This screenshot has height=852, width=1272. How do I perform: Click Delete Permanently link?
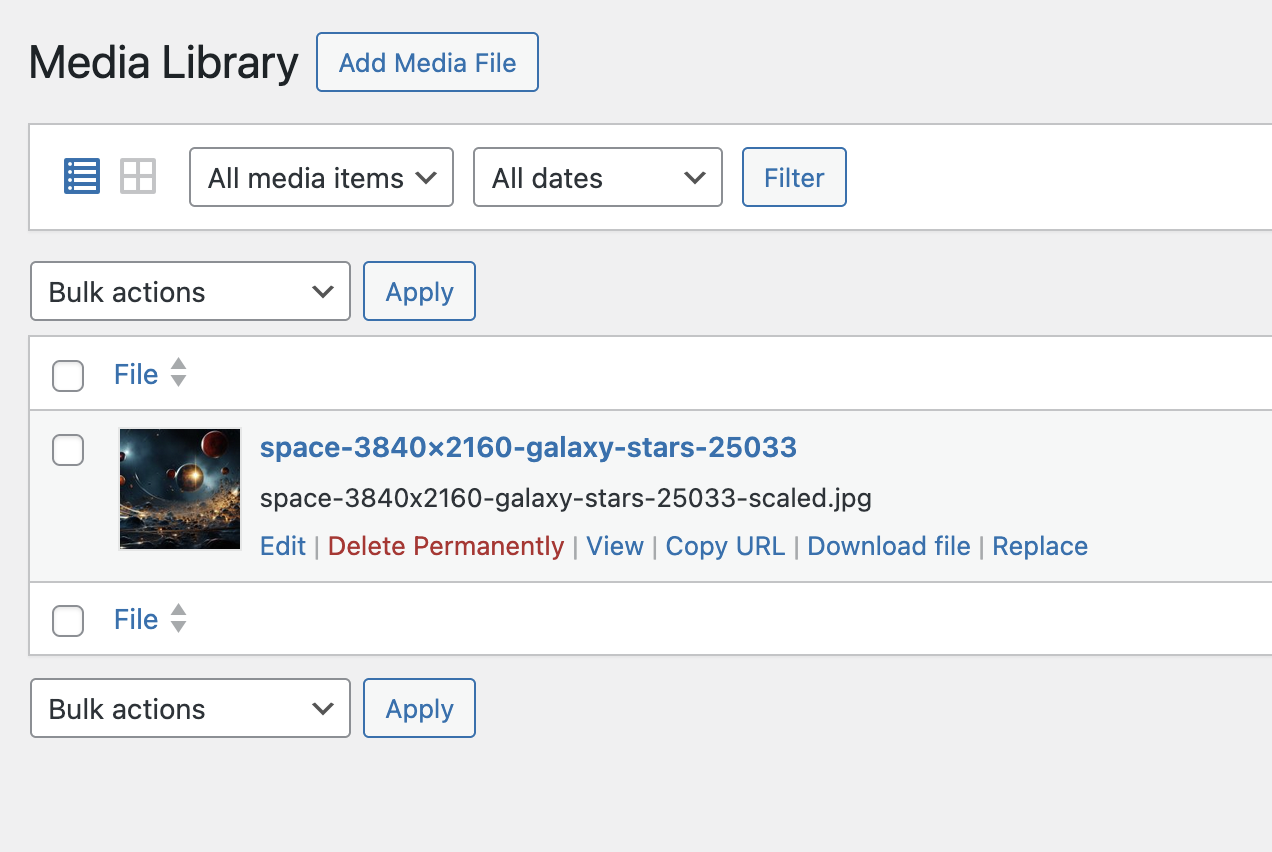point(446,546)
